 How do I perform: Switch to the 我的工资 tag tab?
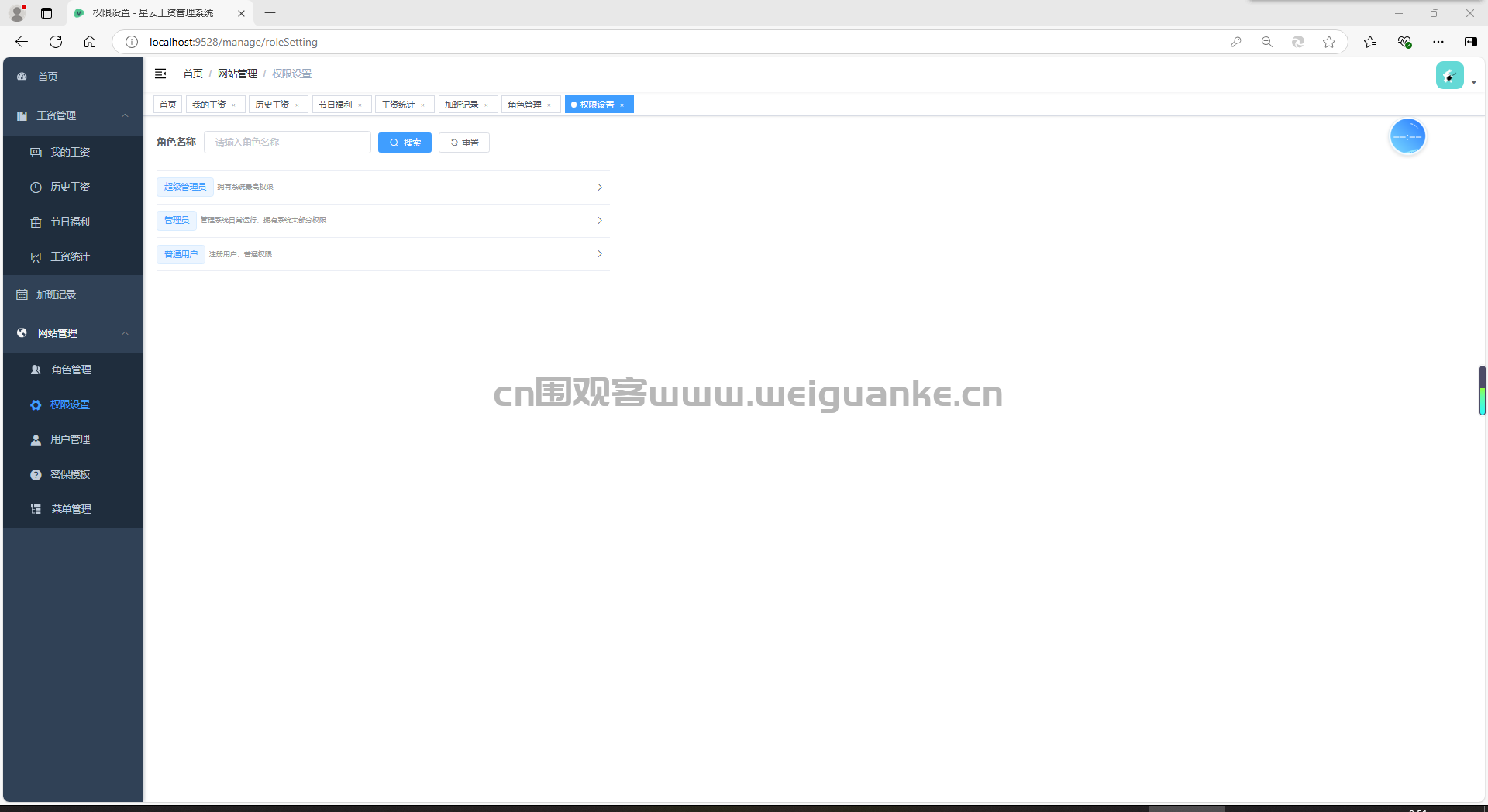coord(209,105)
